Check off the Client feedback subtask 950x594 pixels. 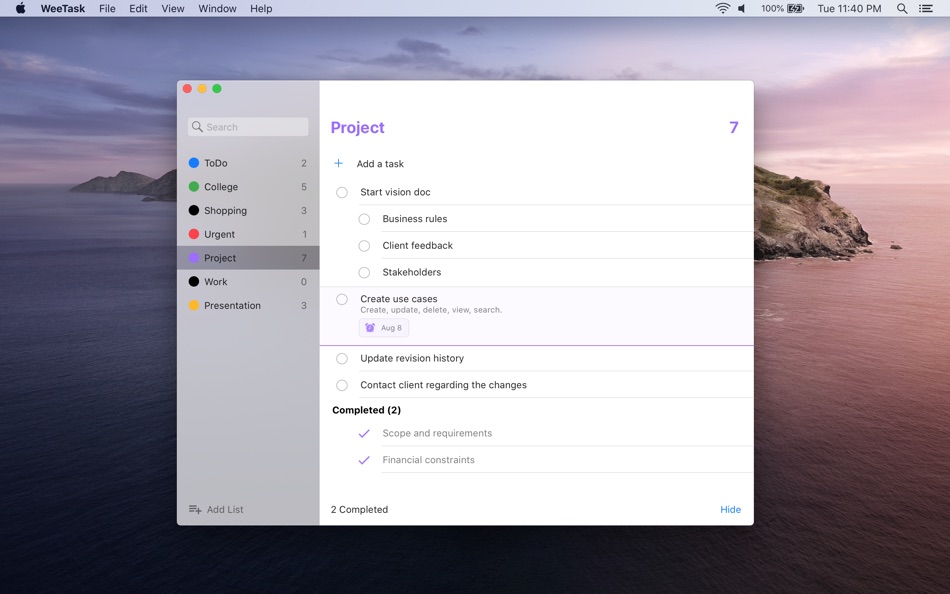(x=364, y=245)
